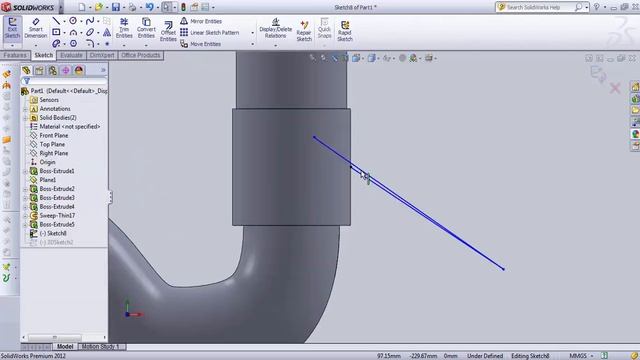The width and height of the screenshot is (640, 360).
Task: Pick the Line sketch tool
Action: (x=56, y=20)
